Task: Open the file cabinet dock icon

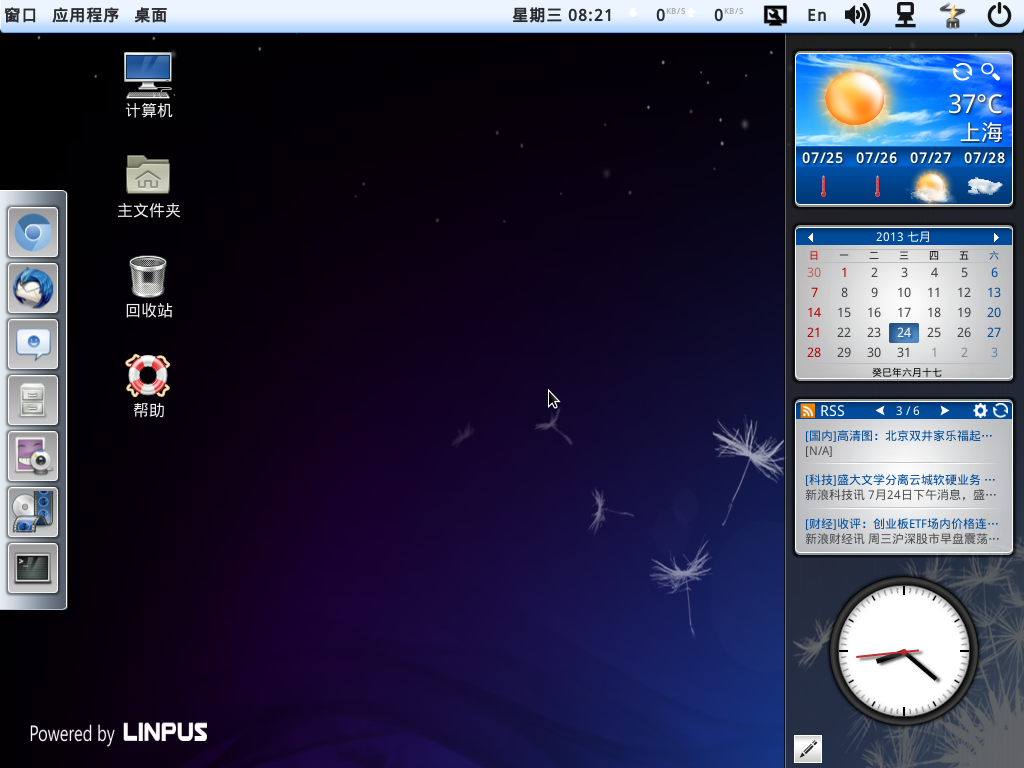Action: pyautogui.click(x=33, y=400)
